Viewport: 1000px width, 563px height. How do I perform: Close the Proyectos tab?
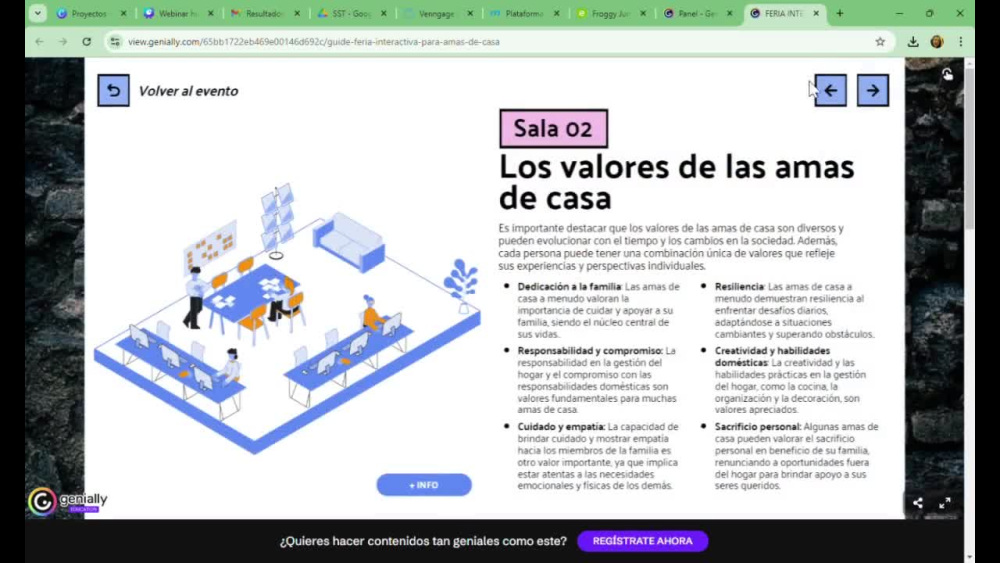point(124,13)
